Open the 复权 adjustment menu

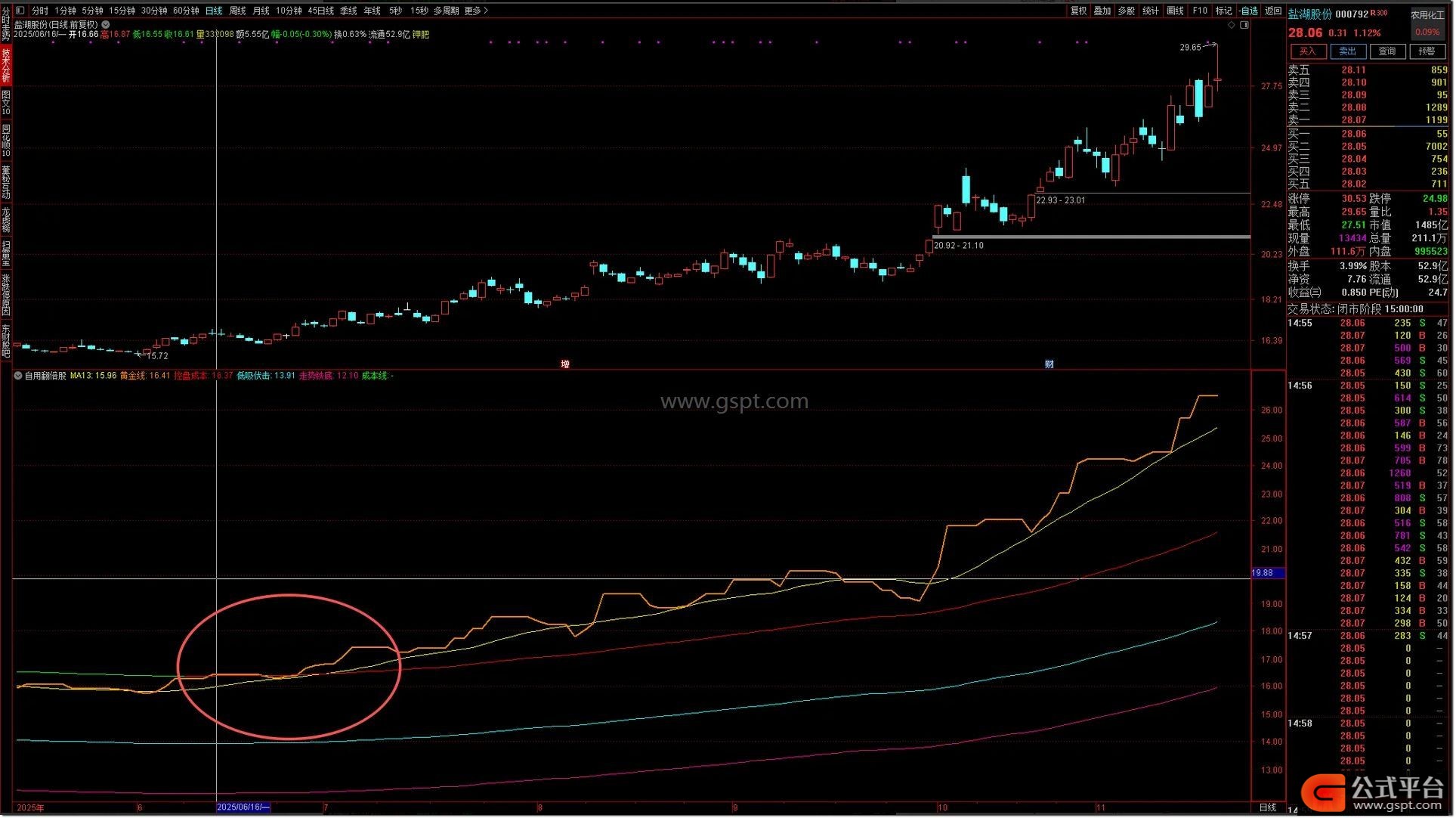[1078, 11]
